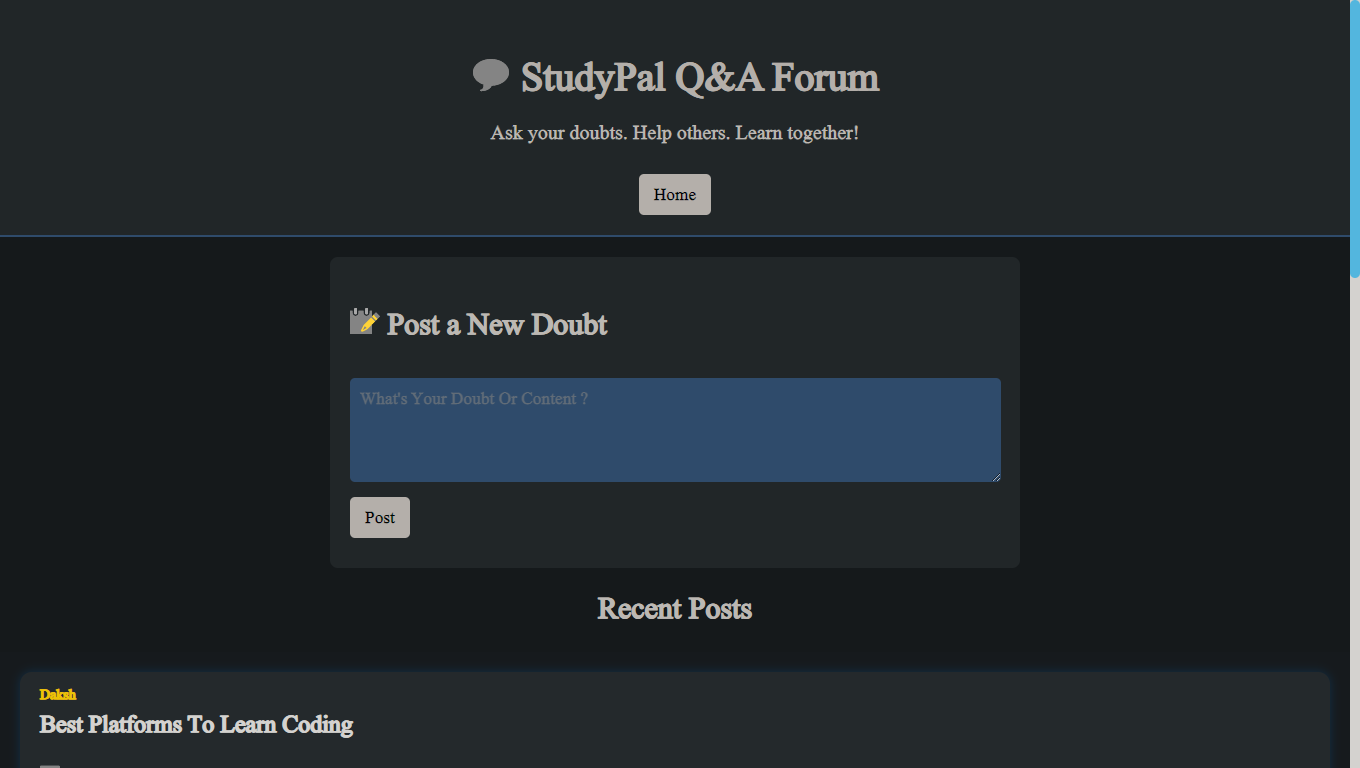Viewport: 1360px width, 768px height.
Task: Click the scrollbar track below the thumb
Action: tap(1355, 522)
